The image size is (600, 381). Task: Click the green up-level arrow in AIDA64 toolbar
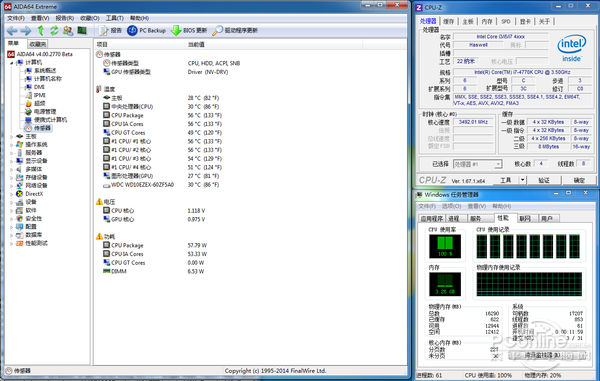tap(41, 30)
